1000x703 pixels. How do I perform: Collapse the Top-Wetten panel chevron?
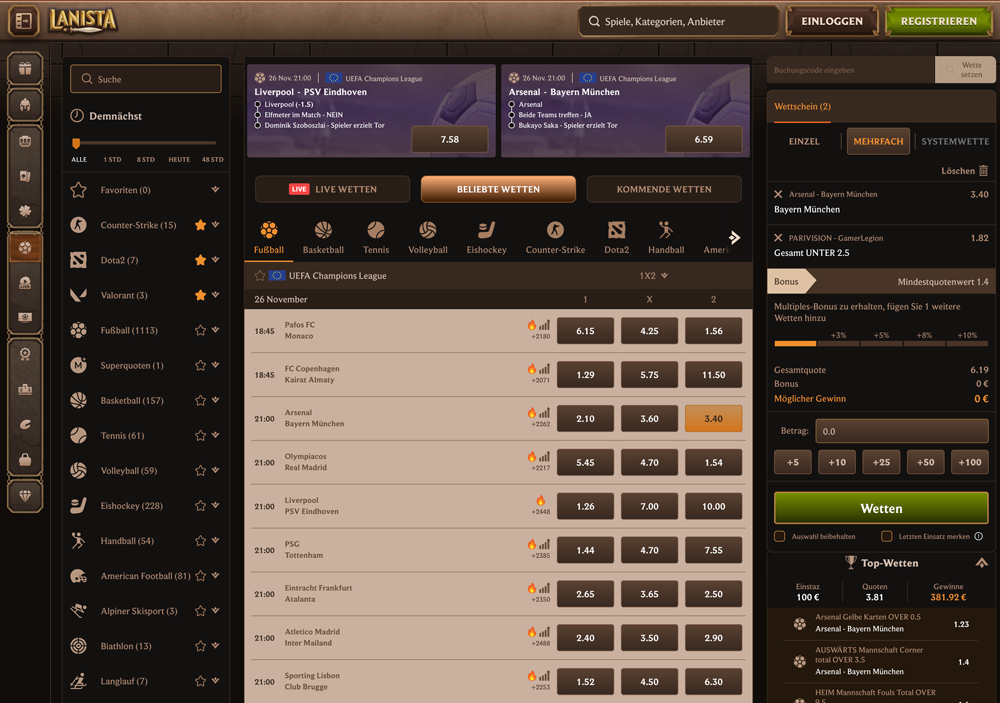(982, 562)
